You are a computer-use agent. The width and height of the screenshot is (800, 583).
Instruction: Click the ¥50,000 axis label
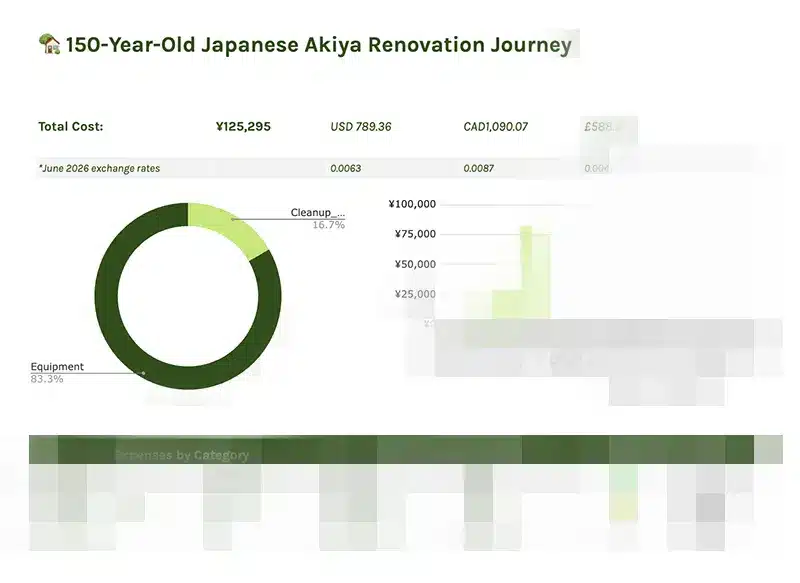(x=415, y=264)
